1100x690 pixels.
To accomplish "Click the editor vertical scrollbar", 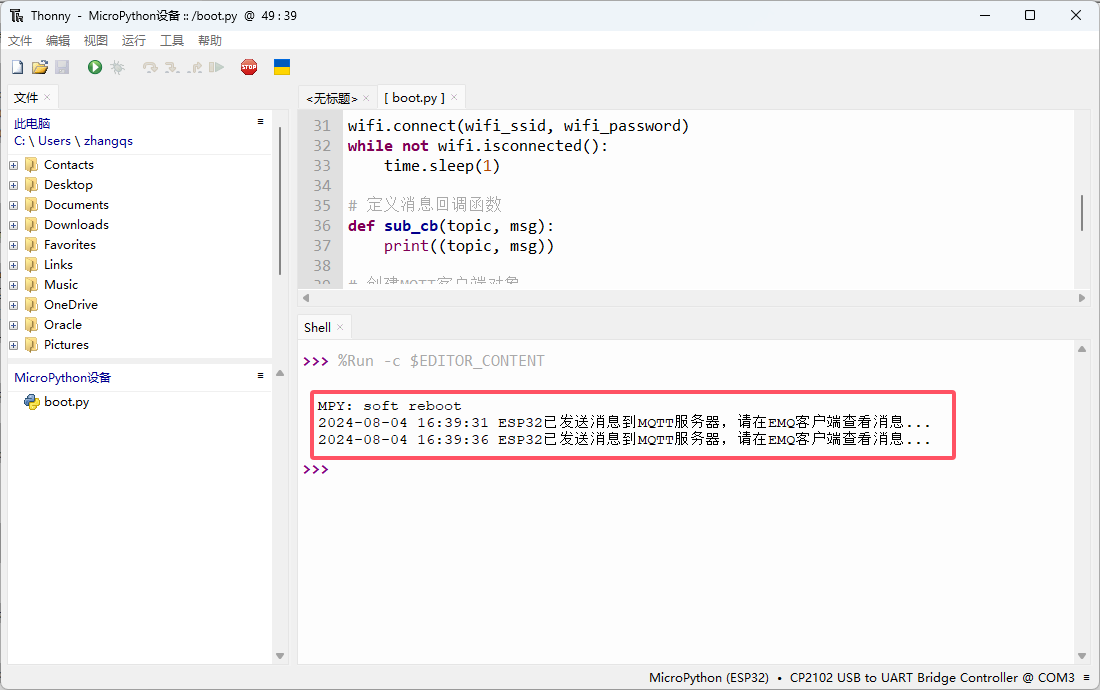I will pyautogui.click(x=1082, y=212).
